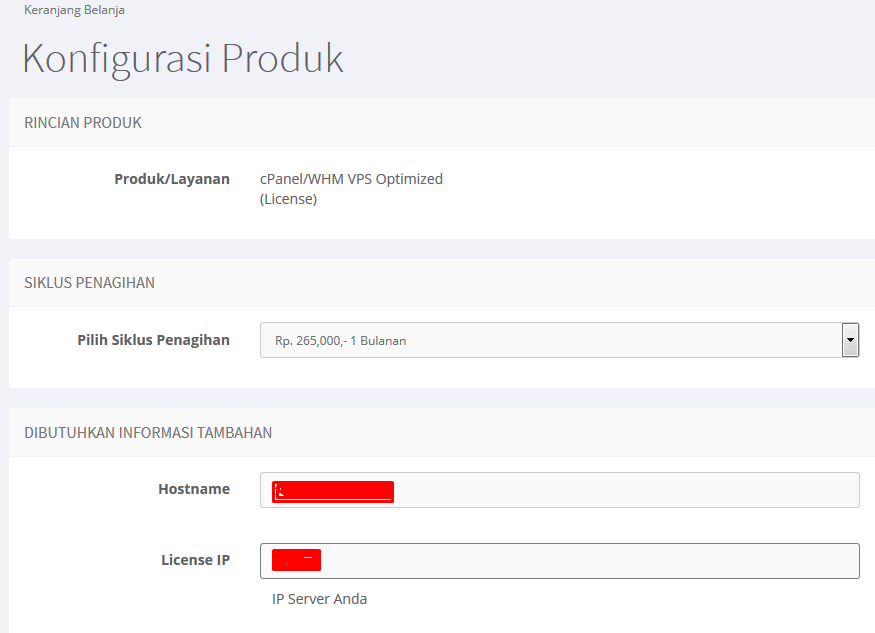Viewport: 875px width, 633px height.
Task: Open the billing cycle combo box
Action: click(550, 340)
